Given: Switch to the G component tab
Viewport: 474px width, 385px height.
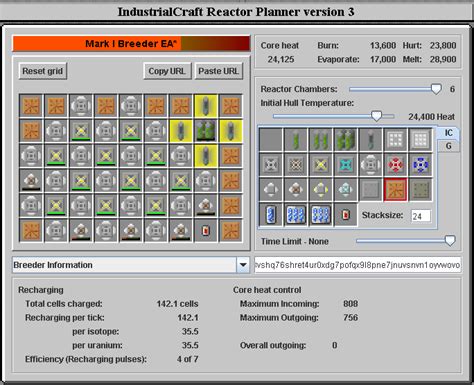Looking at the screenshot, I should [x=449, y=146].
